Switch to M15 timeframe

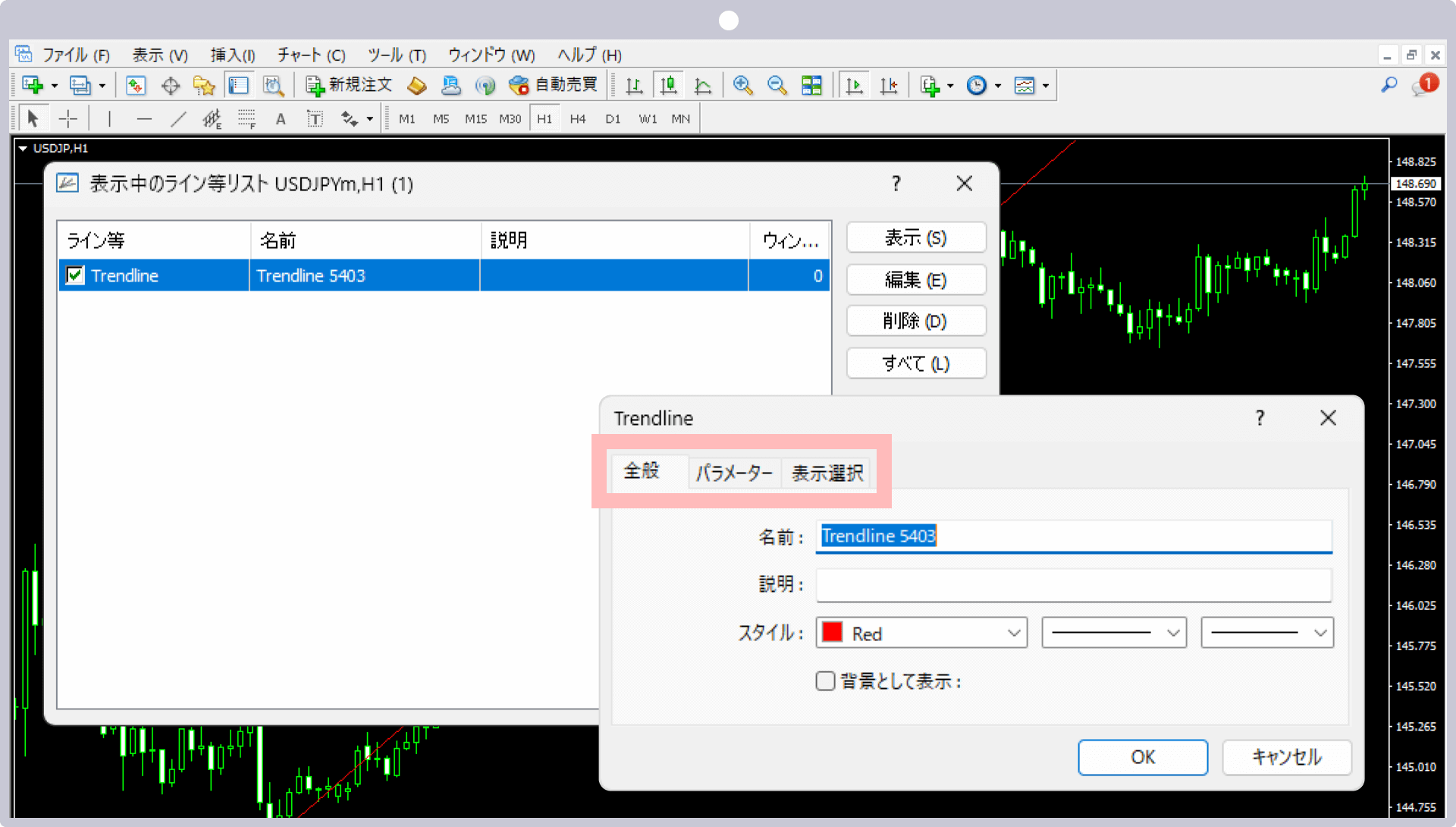click(475, 119)
